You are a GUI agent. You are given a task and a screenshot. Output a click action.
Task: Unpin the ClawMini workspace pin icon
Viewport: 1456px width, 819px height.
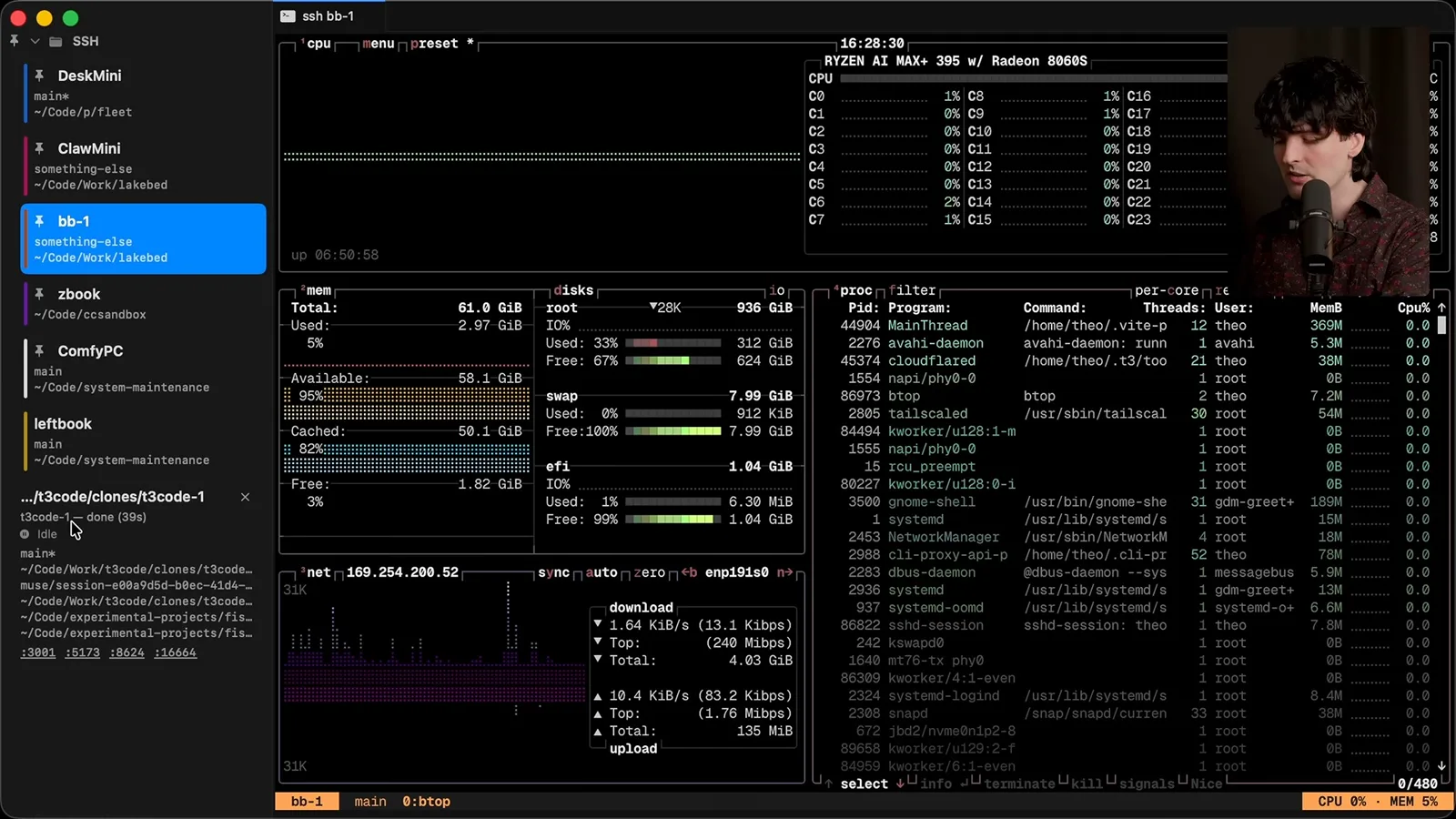[39, 147]
